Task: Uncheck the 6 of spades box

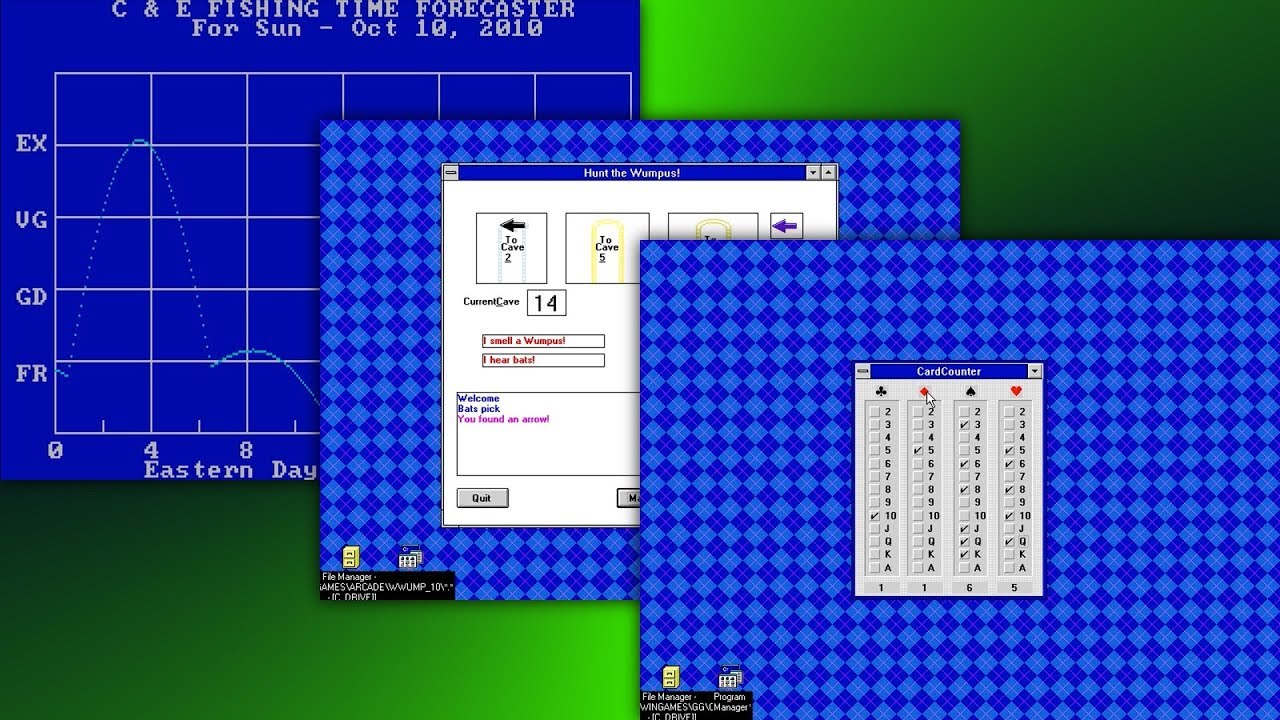Action: 964,464
